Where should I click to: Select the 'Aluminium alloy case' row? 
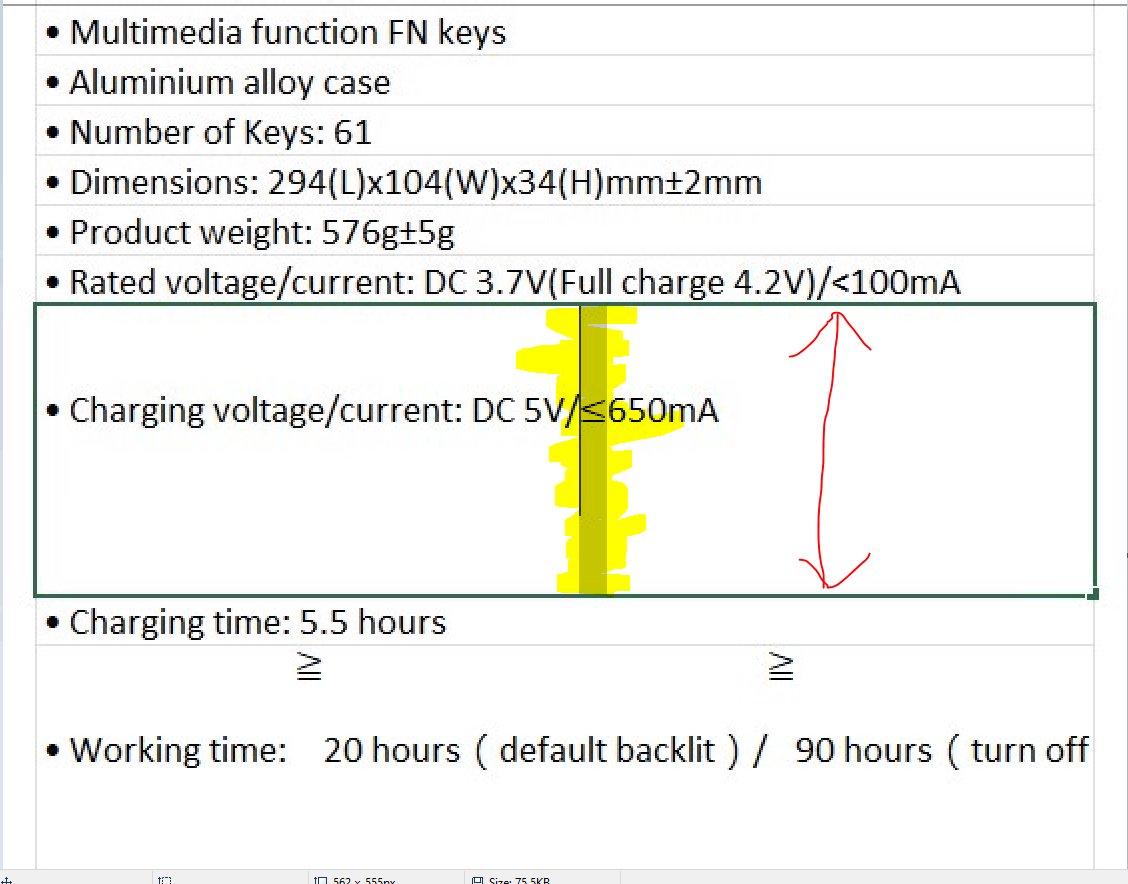[564, 81]
